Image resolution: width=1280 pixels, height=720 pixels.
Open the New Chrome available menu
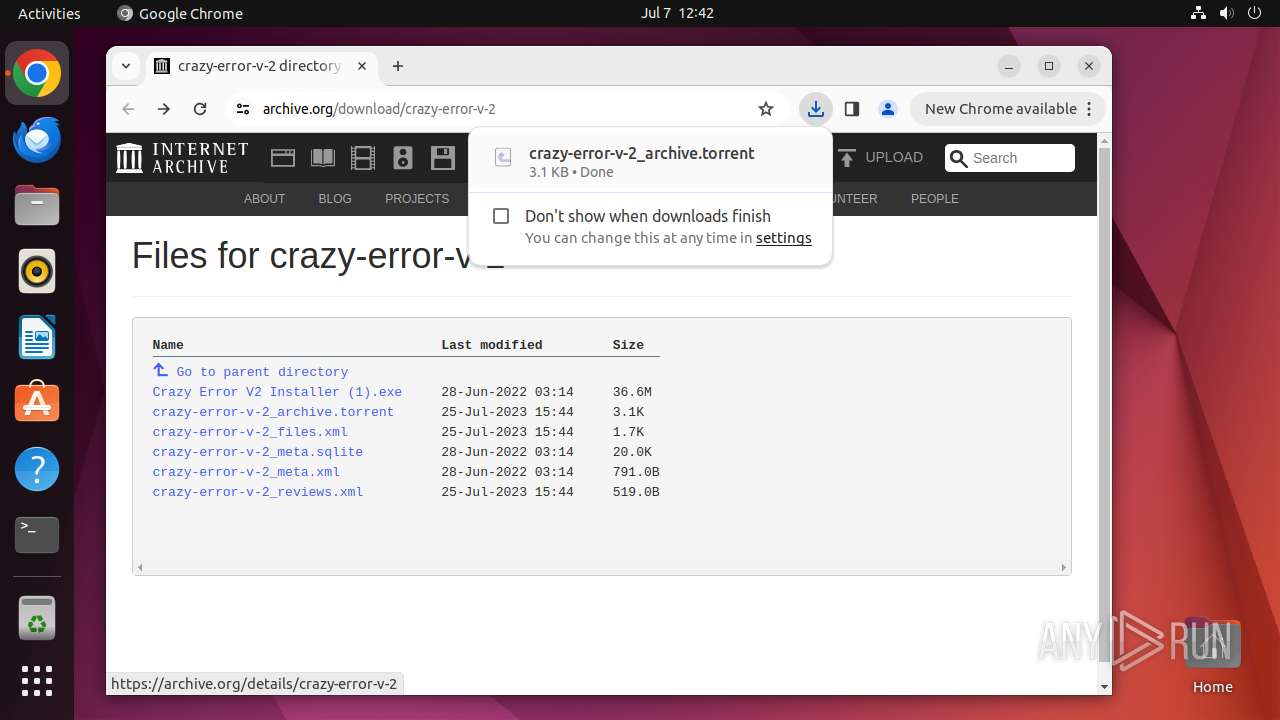tap(1008, 109)
